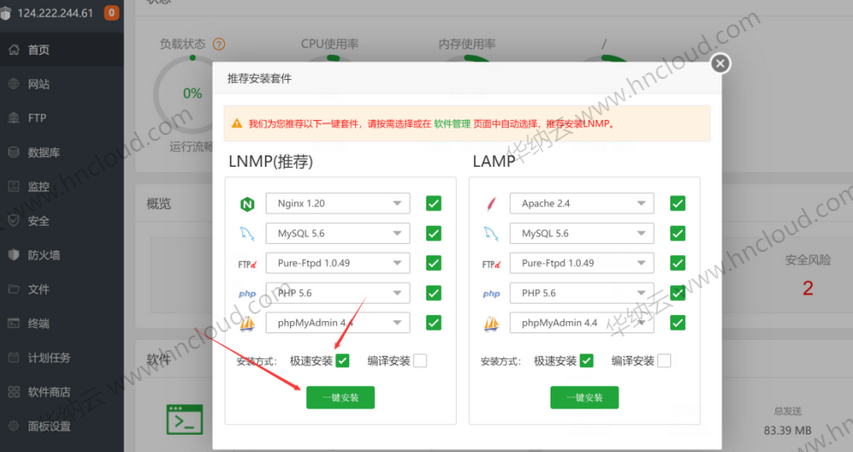The image size is (853, 452).
Task: Click the 面板设置 gear icon in sidebar
Action: coord(14,426)
